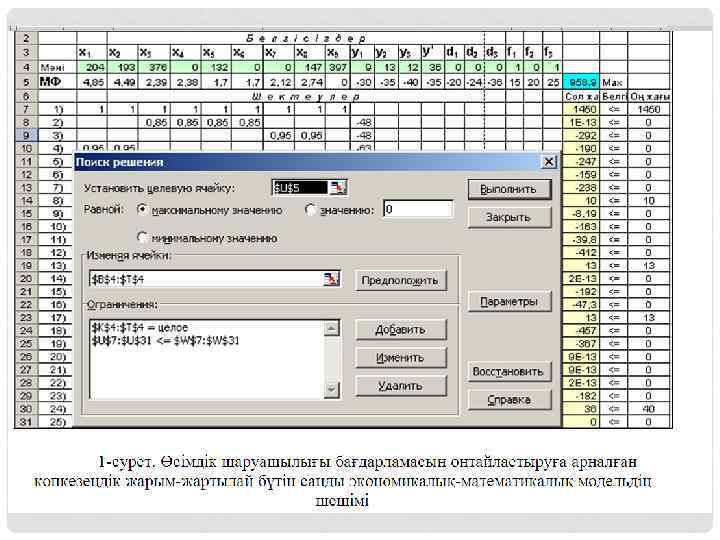Click row header 31

27,422
